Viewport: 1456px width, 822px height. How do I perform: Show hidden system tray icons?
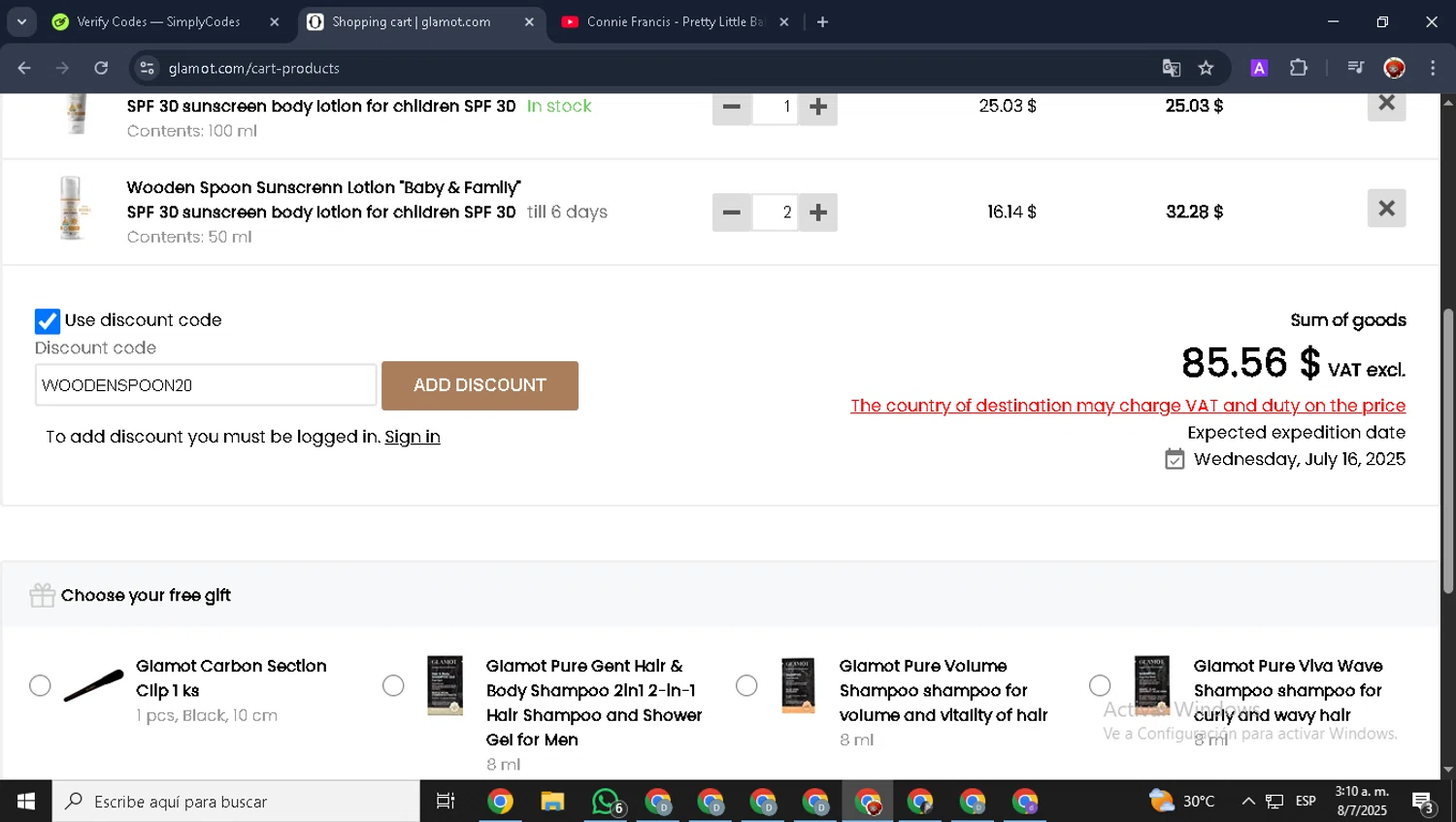pos(1248,802)
